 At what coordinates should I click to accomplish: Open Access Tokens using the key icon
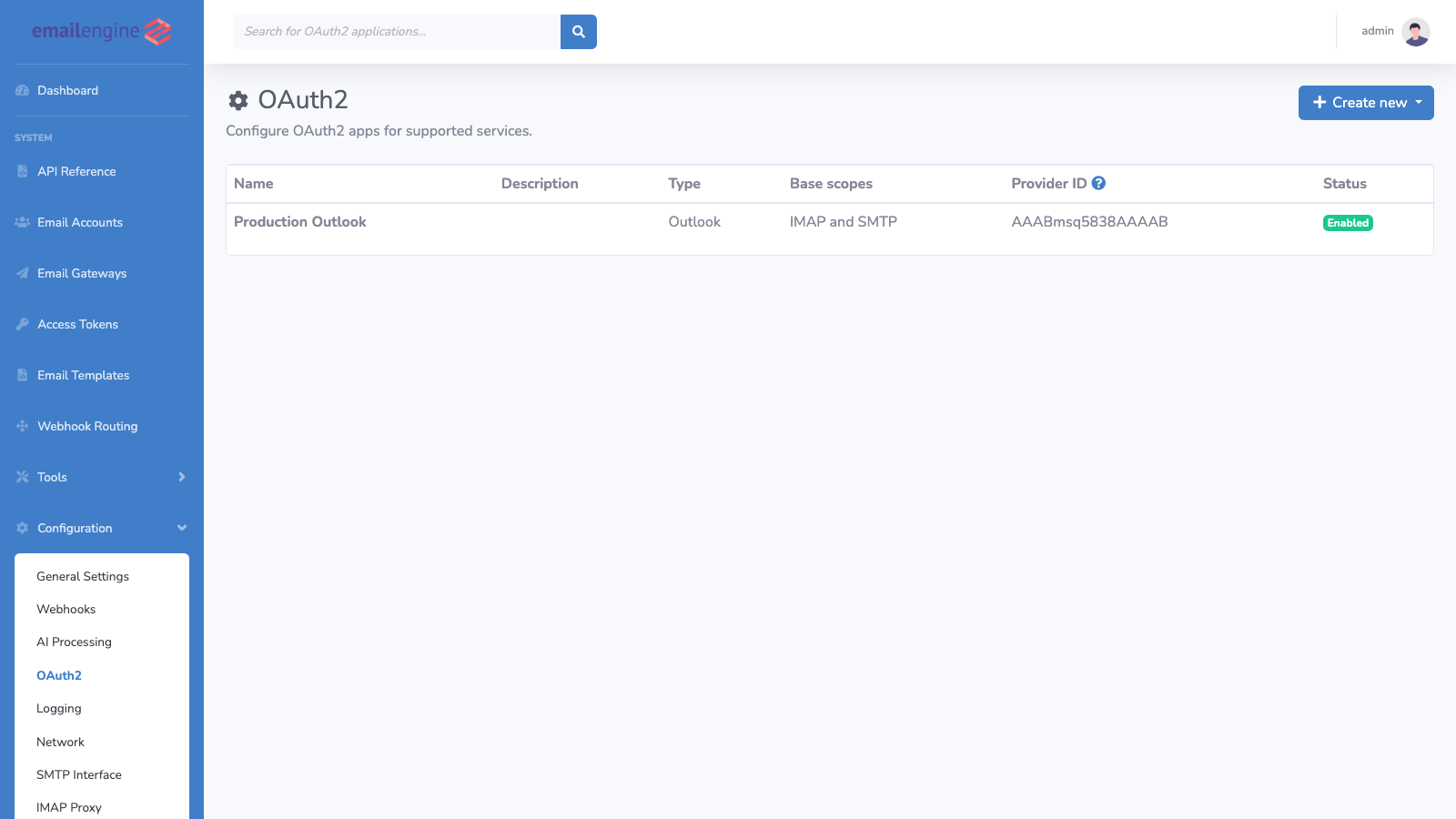pos(21,324)
